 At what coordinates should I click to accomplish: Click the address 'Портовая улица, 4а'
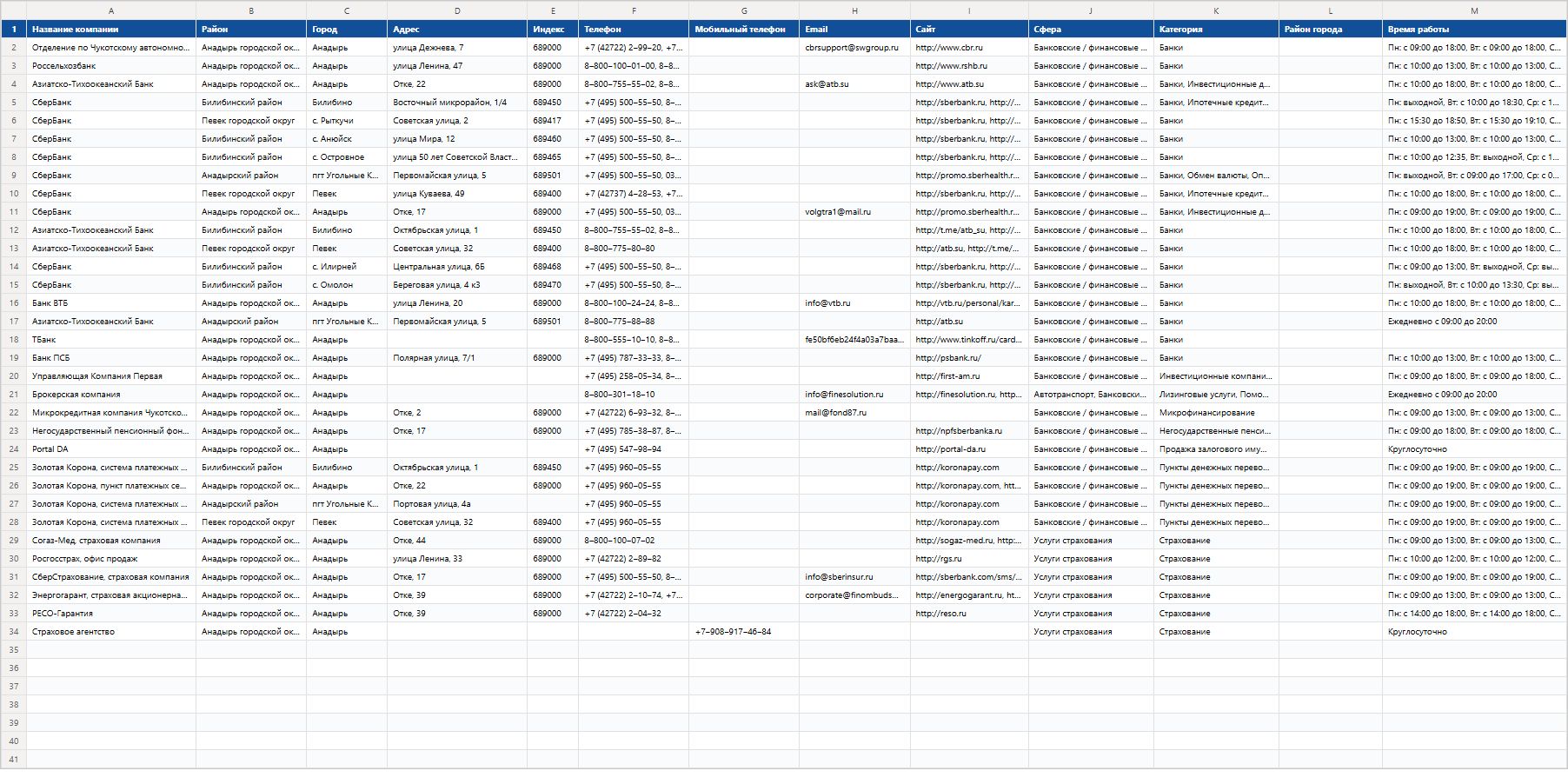(457, 504)
